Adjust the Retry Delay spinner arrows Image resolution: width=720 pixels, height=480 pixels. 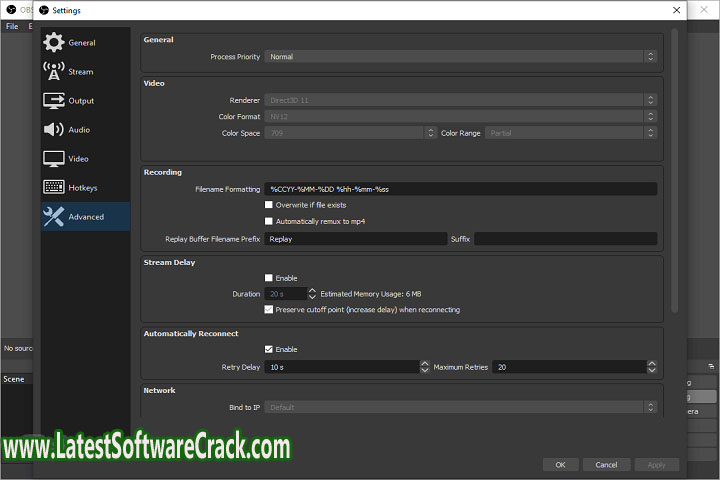click(424, 367)
